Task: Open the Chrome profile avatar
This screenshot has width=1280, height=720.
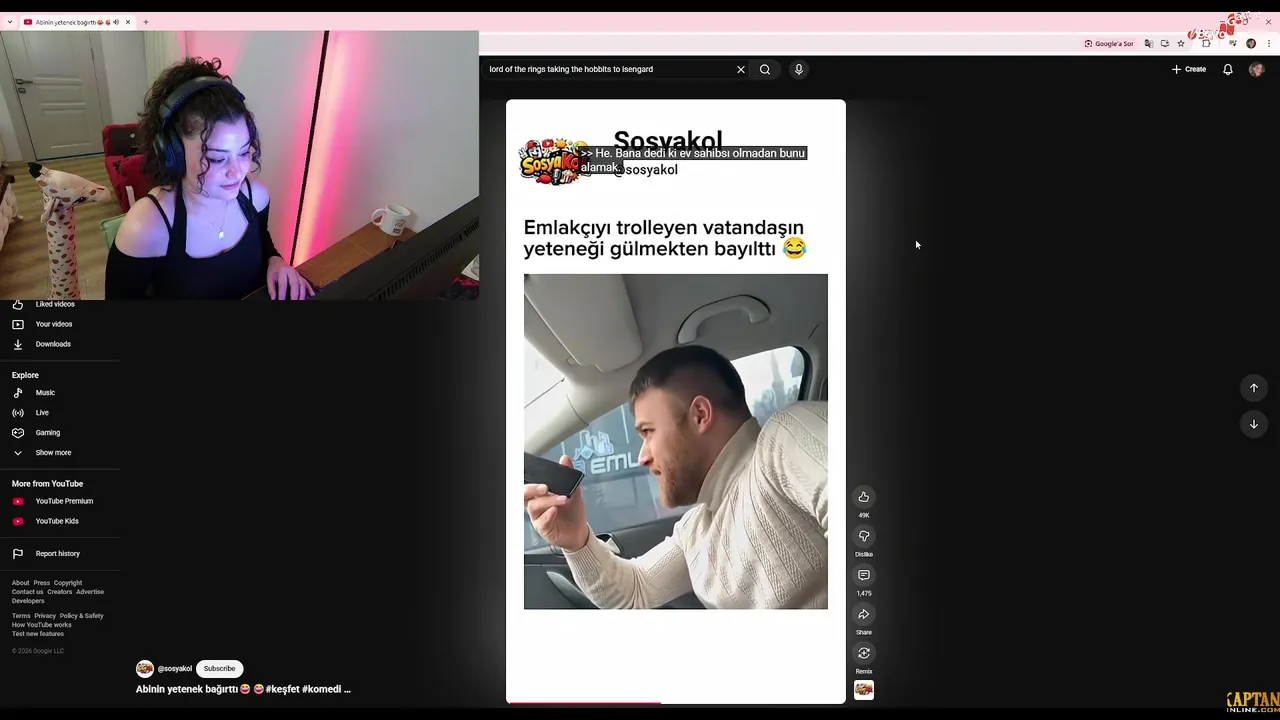Action: coord(1251,44)
